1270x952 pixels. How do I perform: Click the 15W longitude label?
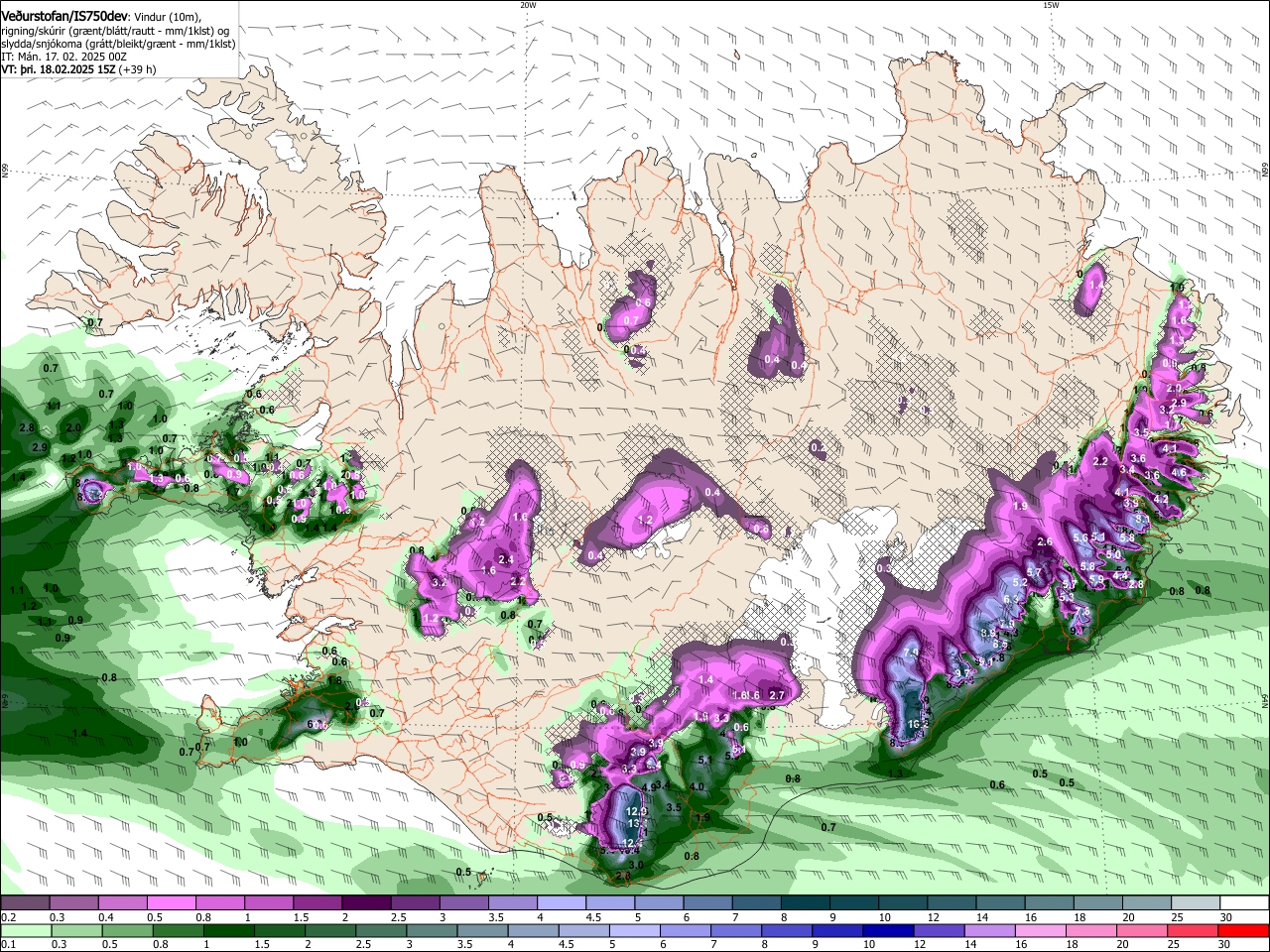pos(1051,5)
